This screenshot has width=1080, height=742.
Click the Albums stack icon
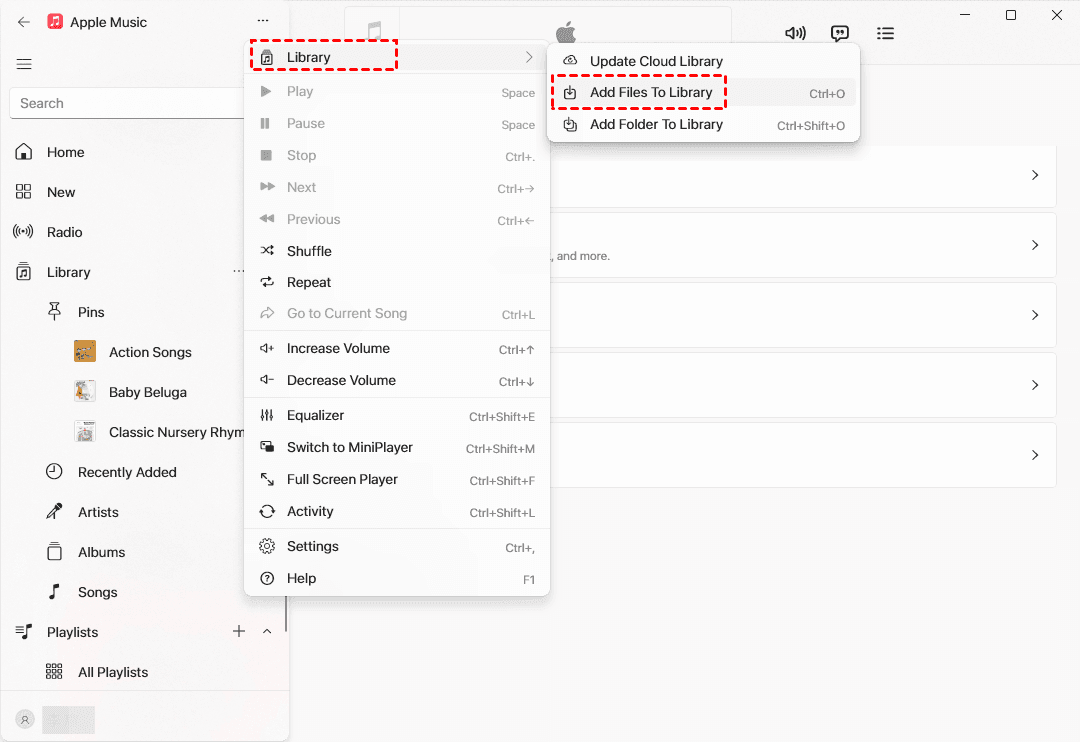54,551
